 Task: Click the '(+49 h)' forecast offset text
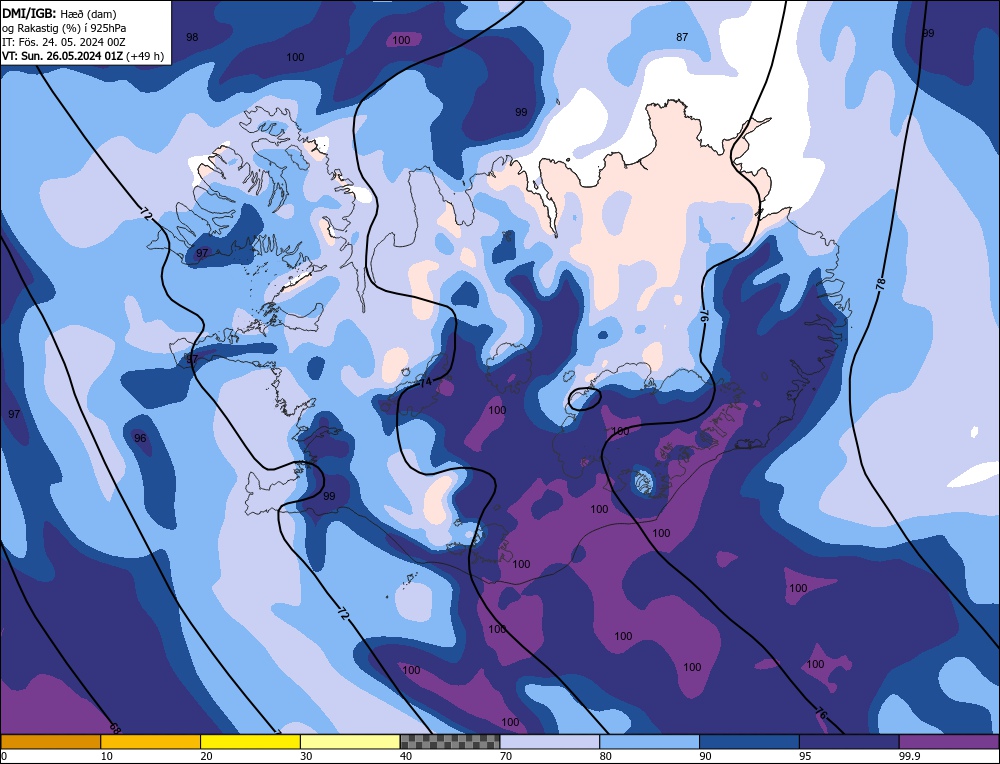pyautogui.click(x=145, y=56)
